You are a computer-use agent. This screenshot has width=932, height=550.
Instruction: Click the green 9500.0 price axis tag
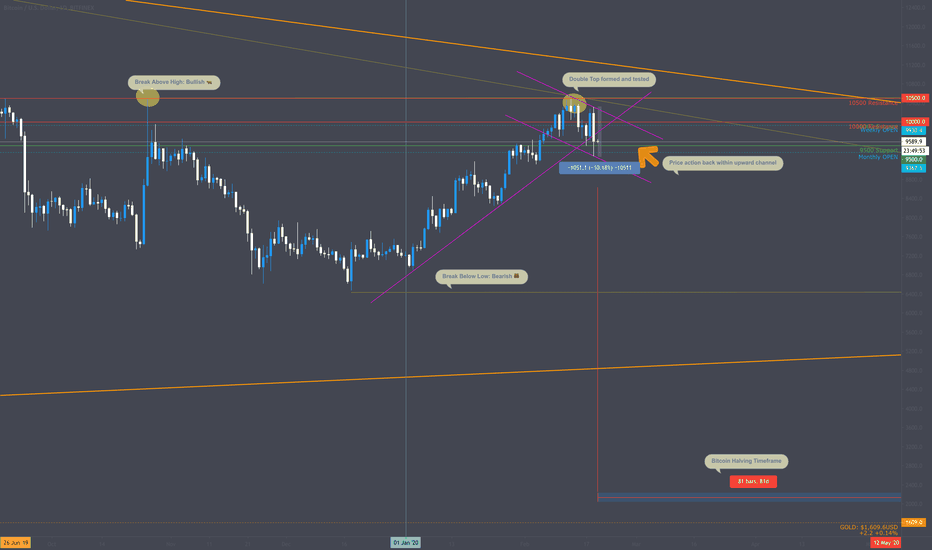[914, 160]
